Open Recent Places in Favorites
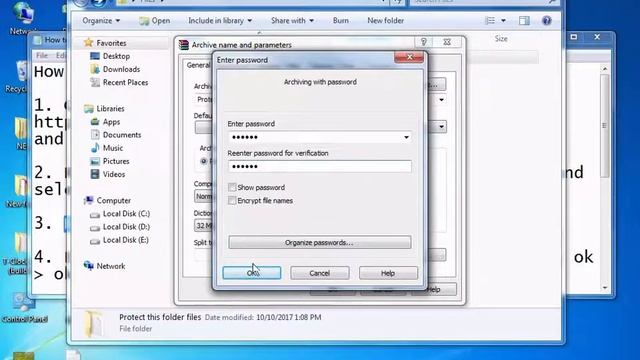Screen dimensions: 640x360 [x=125, y=82]
